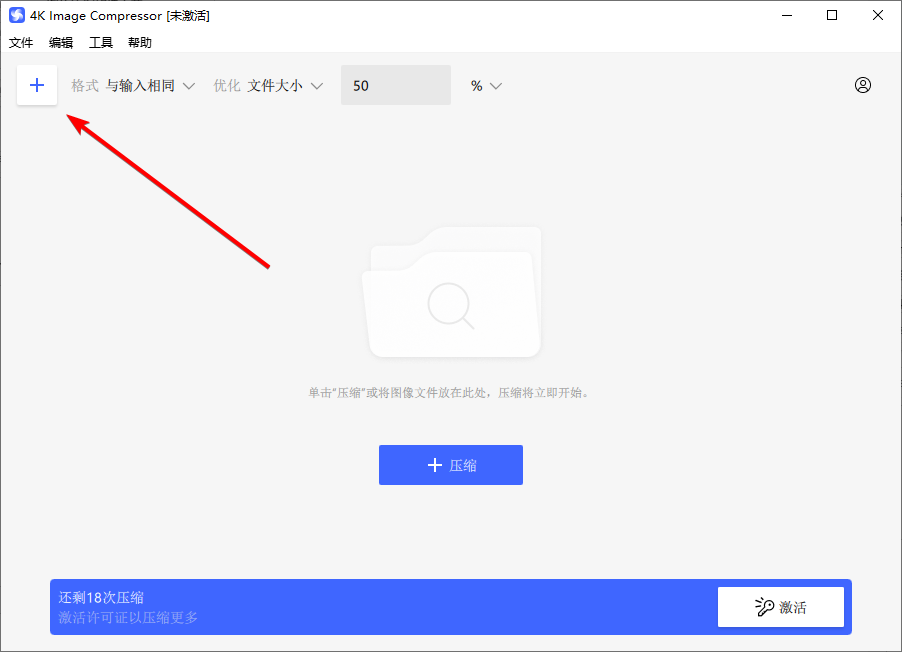Open the 文件 menu

(x=21, y=43)
